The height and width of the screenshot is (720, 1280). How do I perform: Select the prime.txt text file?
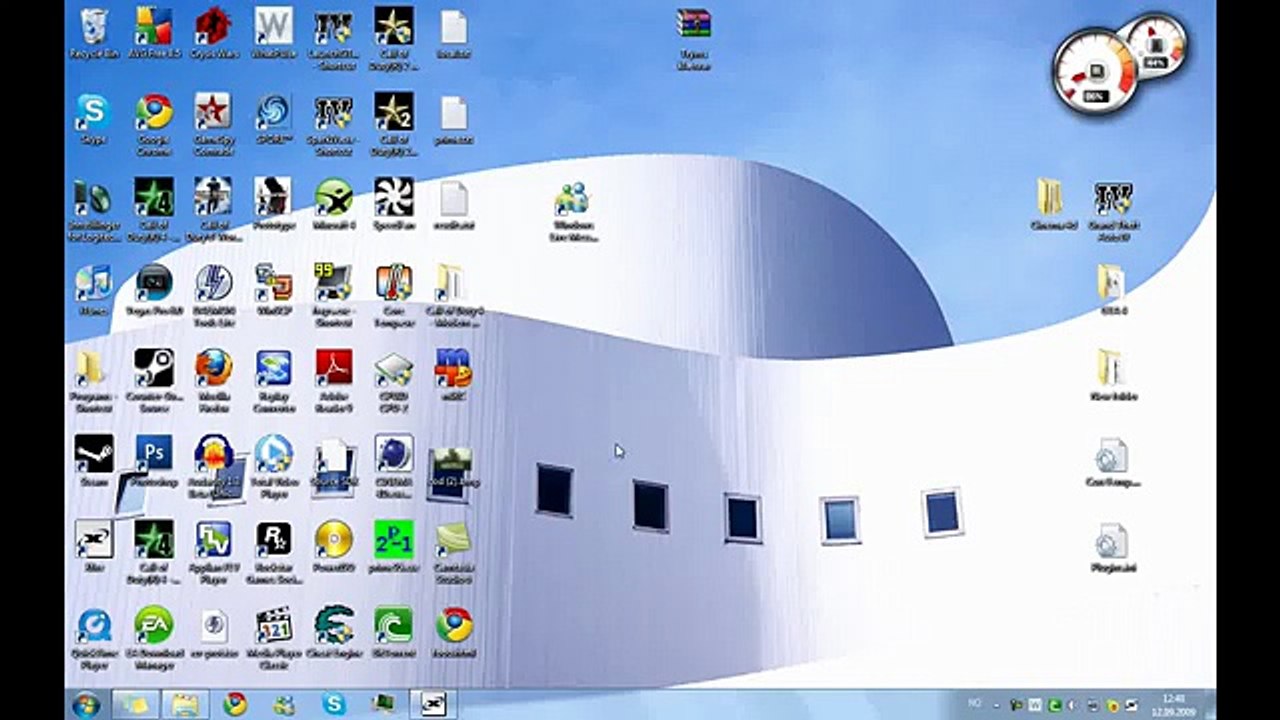[x=453, y=120]
